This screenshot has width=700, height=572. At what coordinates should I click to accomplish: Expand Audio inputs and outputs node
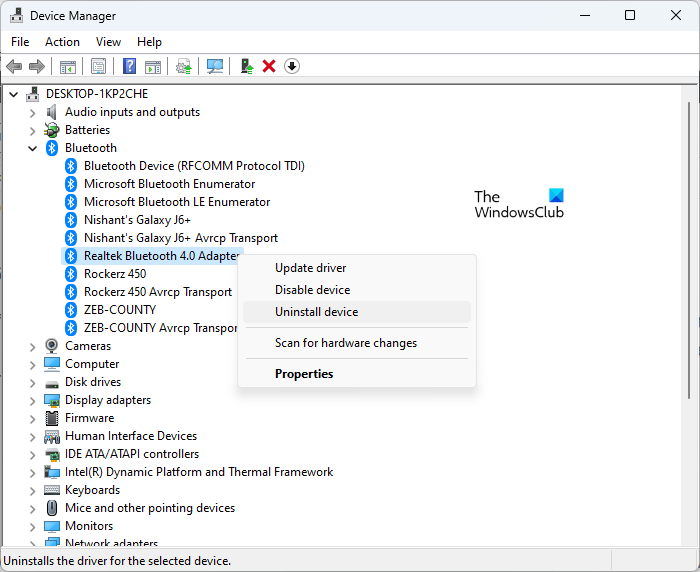point(32,113)
